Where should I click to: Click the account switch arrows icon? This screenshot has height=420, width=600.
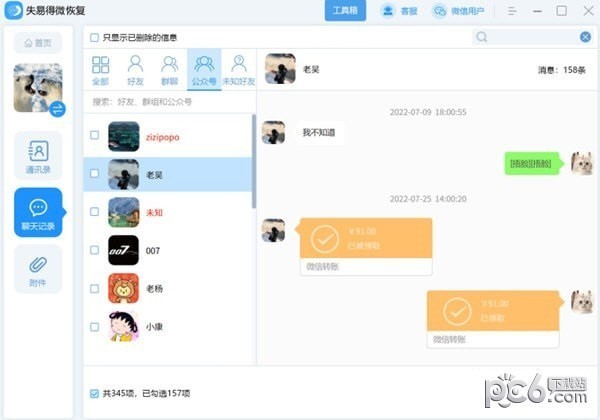[x=57, y=109]
